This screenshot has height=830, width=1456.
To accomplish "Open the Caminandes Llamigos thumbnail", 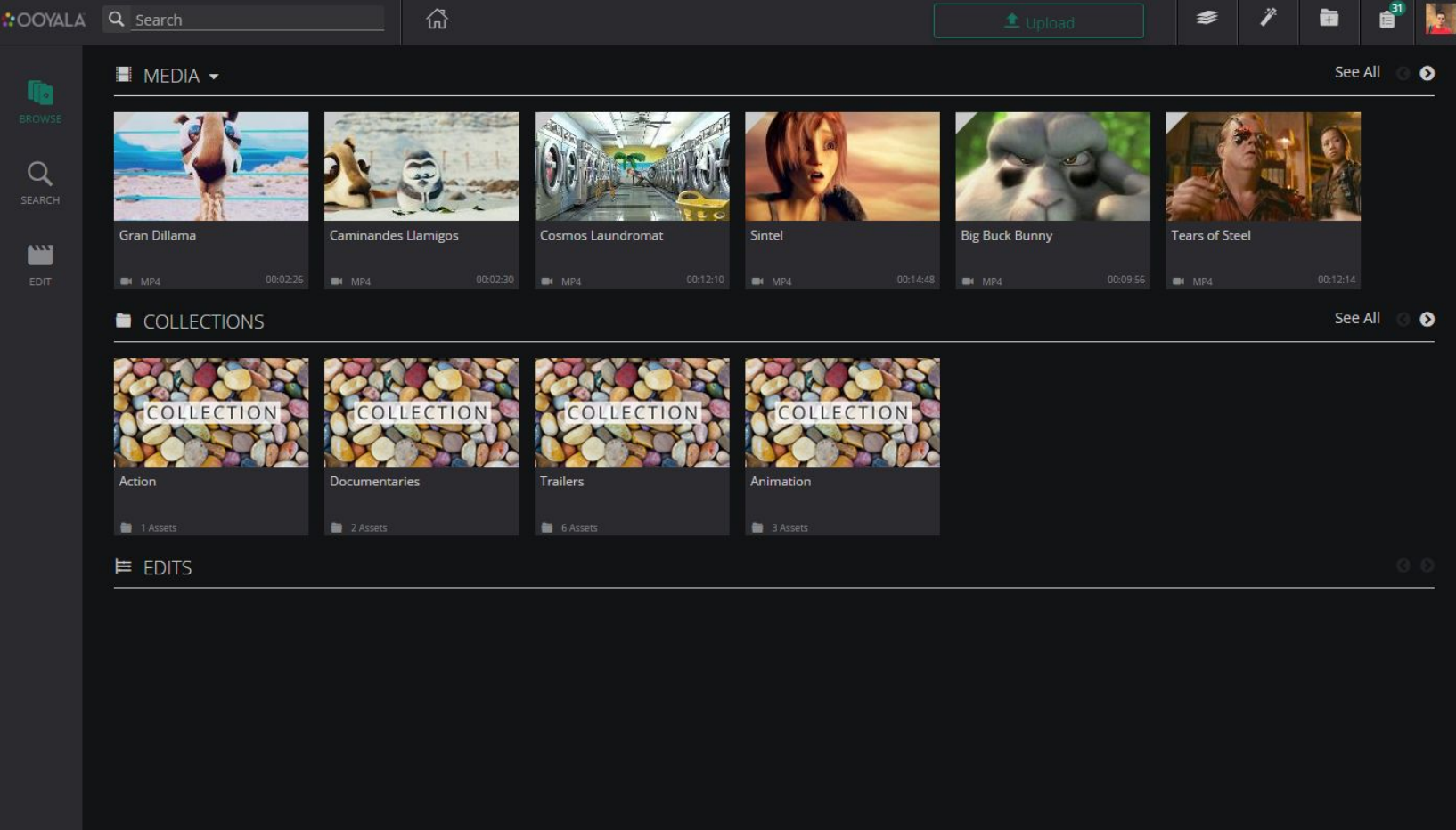I will tap(421, 166).
